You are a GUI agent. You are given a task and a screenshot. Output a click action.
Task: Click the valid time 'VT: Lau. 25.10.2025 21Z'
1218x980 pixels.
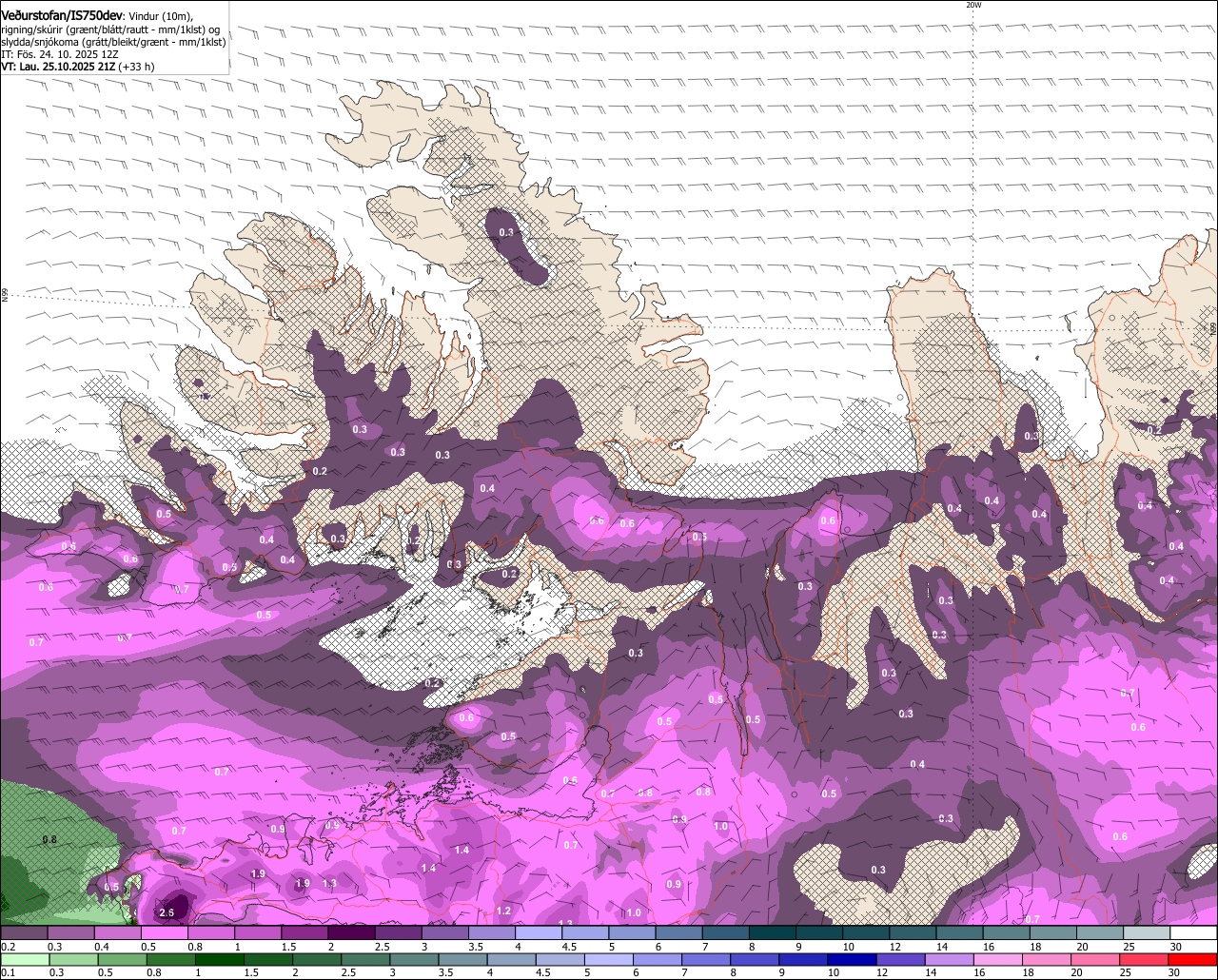tap(57, 67)
